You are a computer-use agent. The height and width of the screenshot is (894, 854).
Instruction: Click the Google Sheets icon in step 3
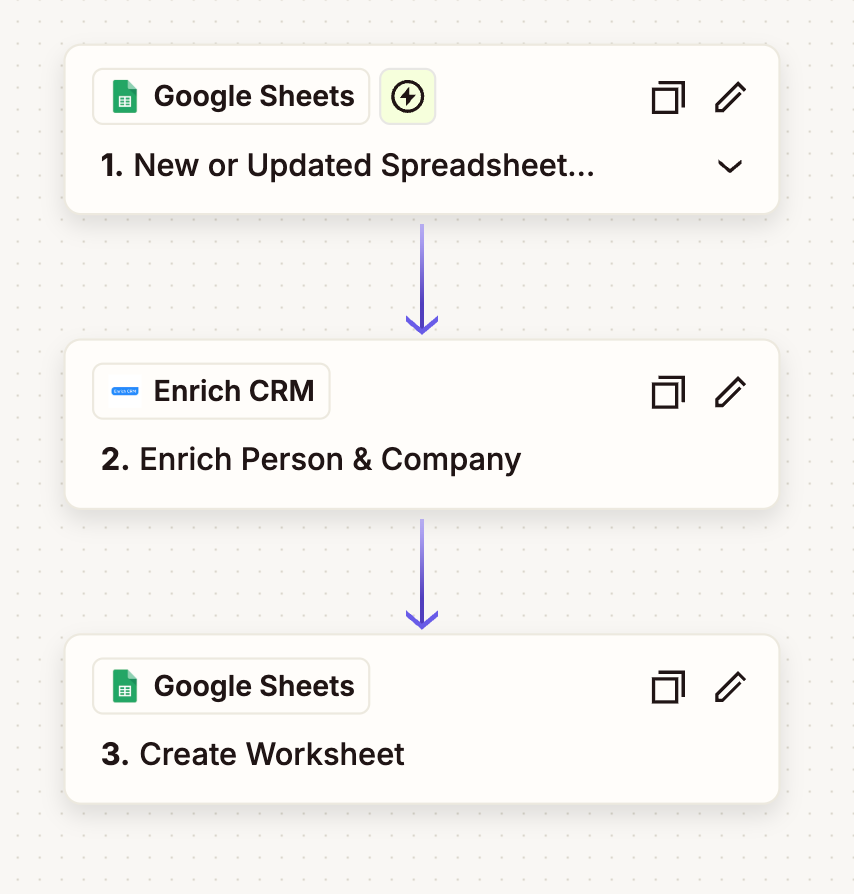click(124, 686)
